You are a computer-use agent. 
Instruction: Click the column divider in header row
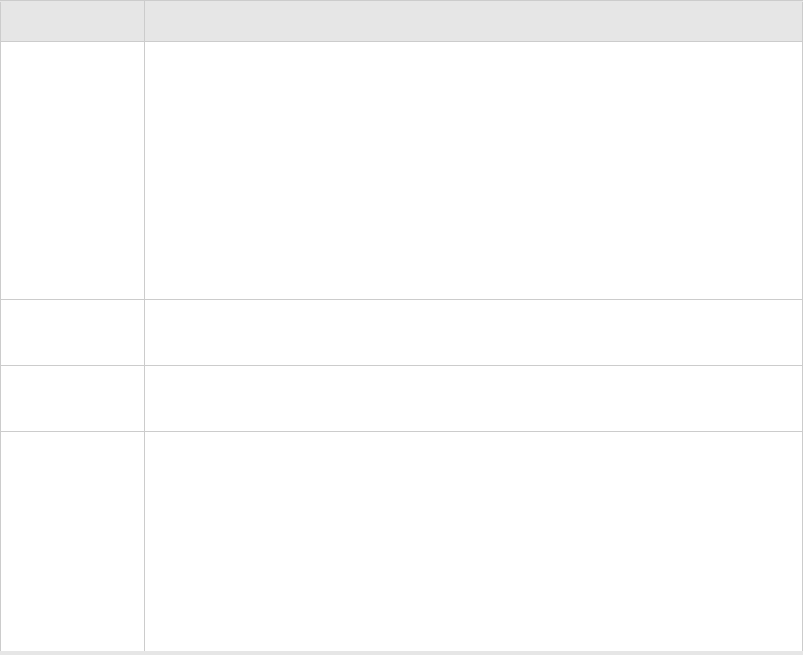(144, 21)
